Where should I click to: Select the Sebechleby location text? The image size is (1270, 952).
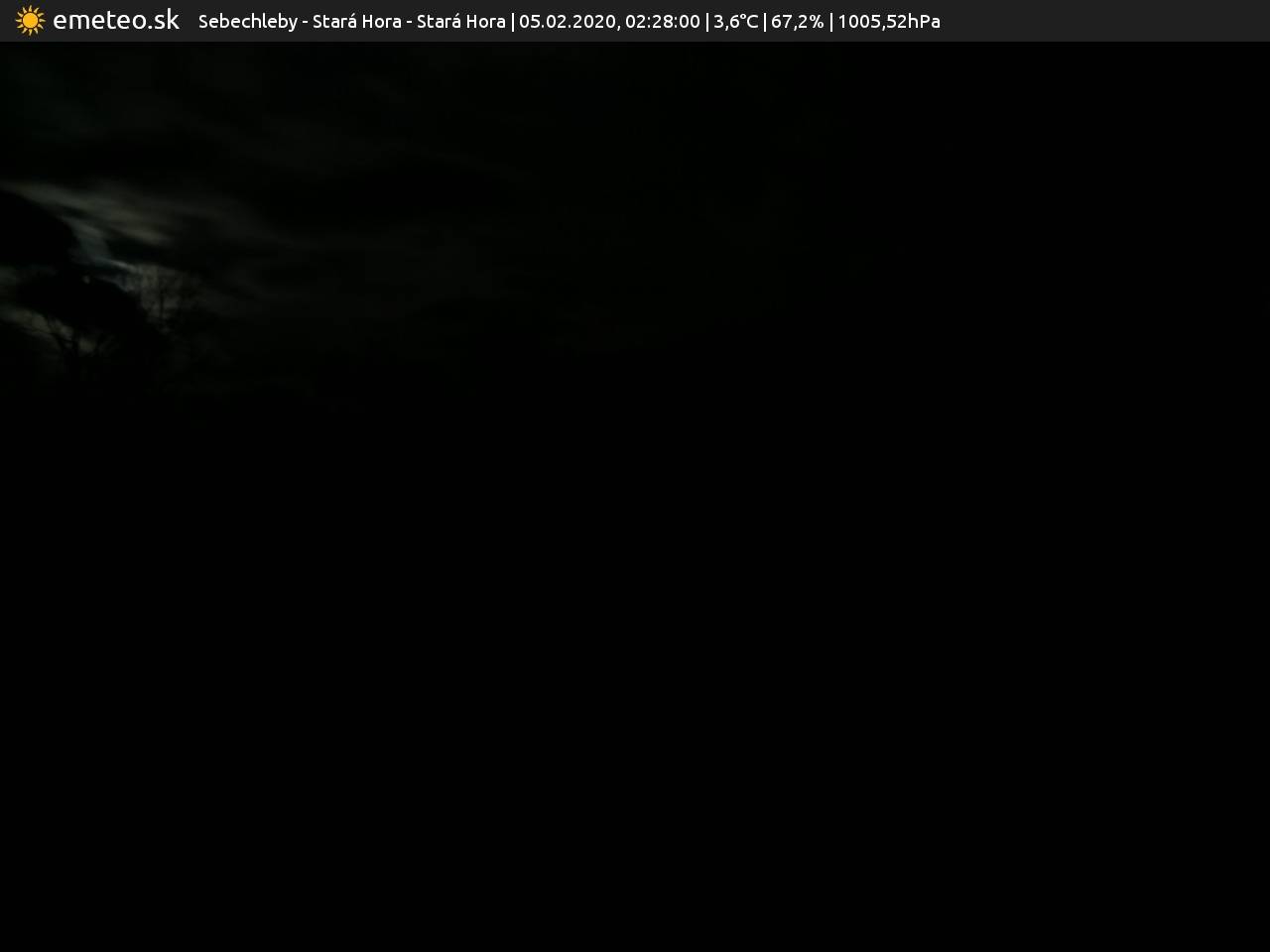(247, 22)
